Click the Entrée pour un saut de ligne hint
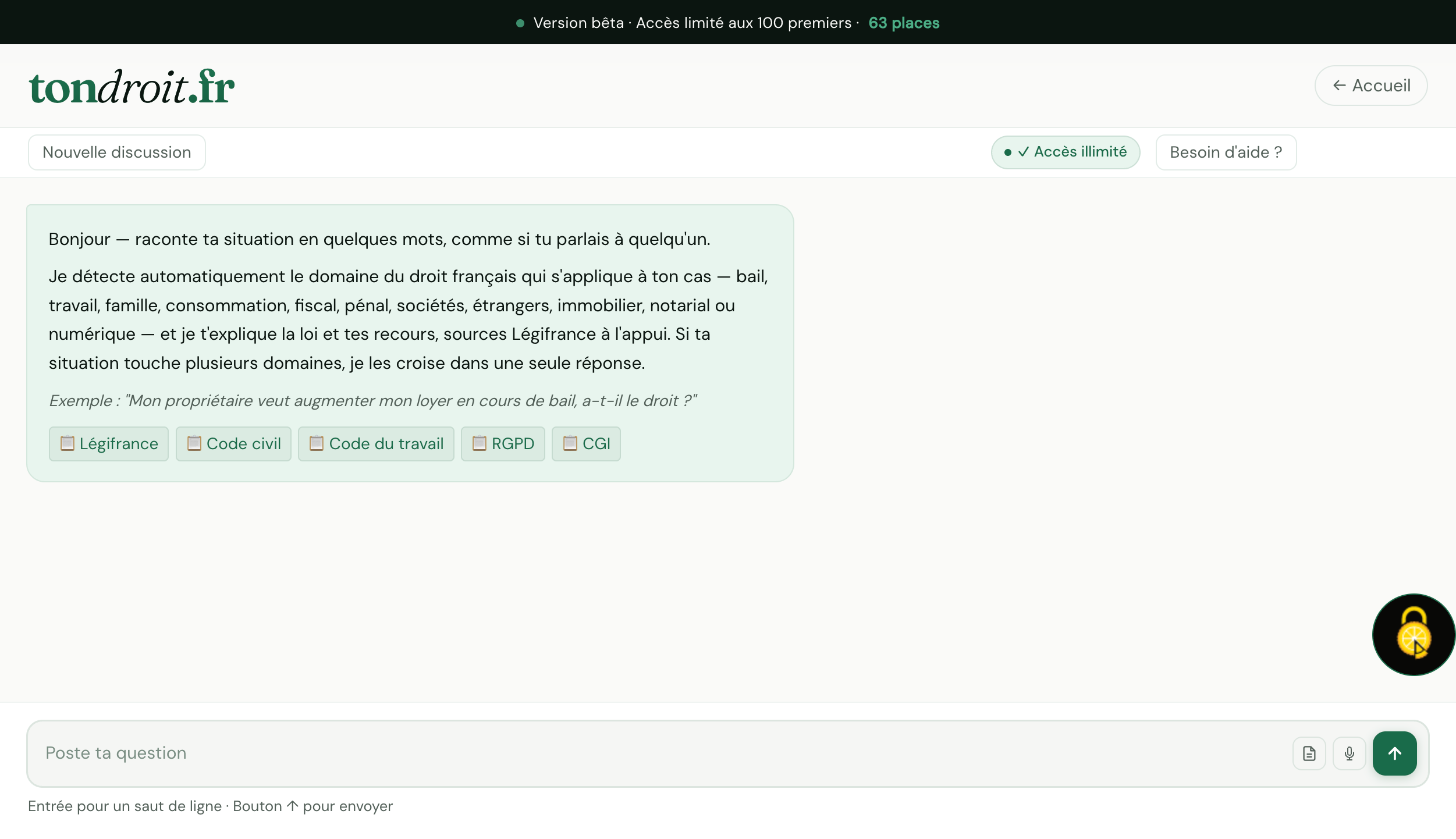 coord(210,806)
